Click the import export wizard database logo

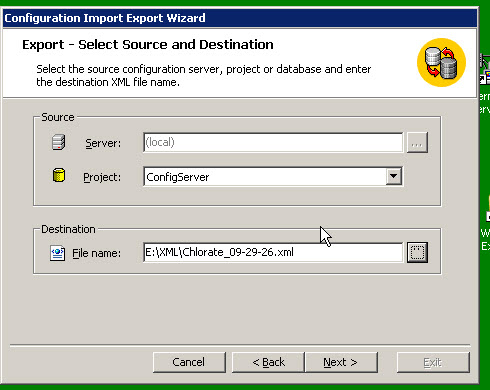tap(441, 63)
